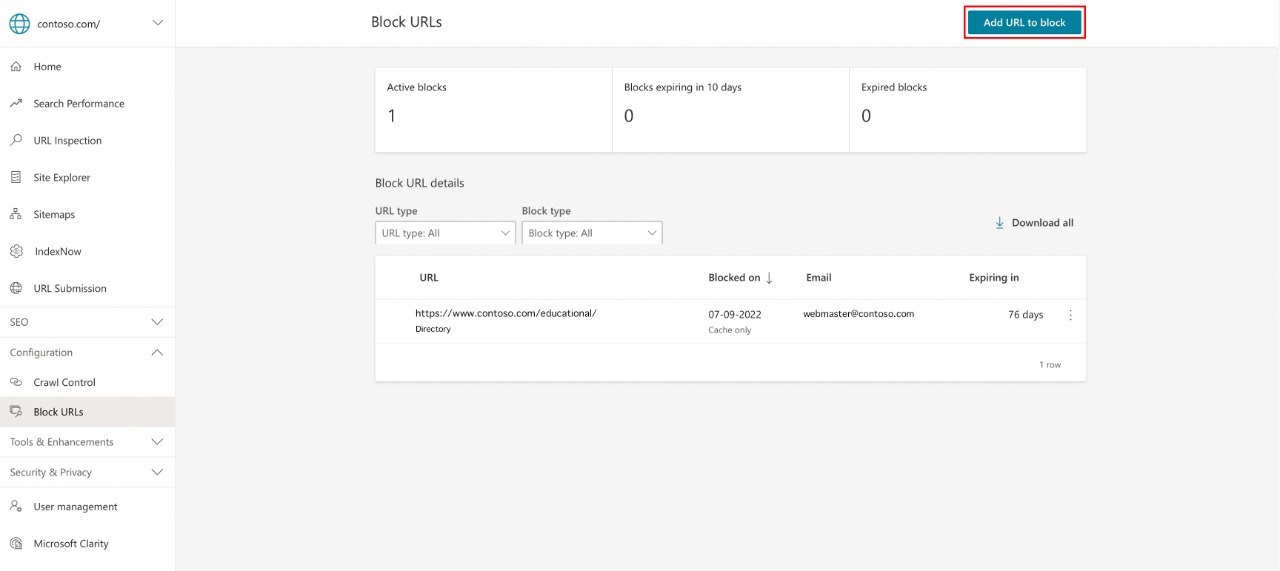
Task: Click the Search Performance chart icon
Action: pyautogui.click(x=16, y=104)
